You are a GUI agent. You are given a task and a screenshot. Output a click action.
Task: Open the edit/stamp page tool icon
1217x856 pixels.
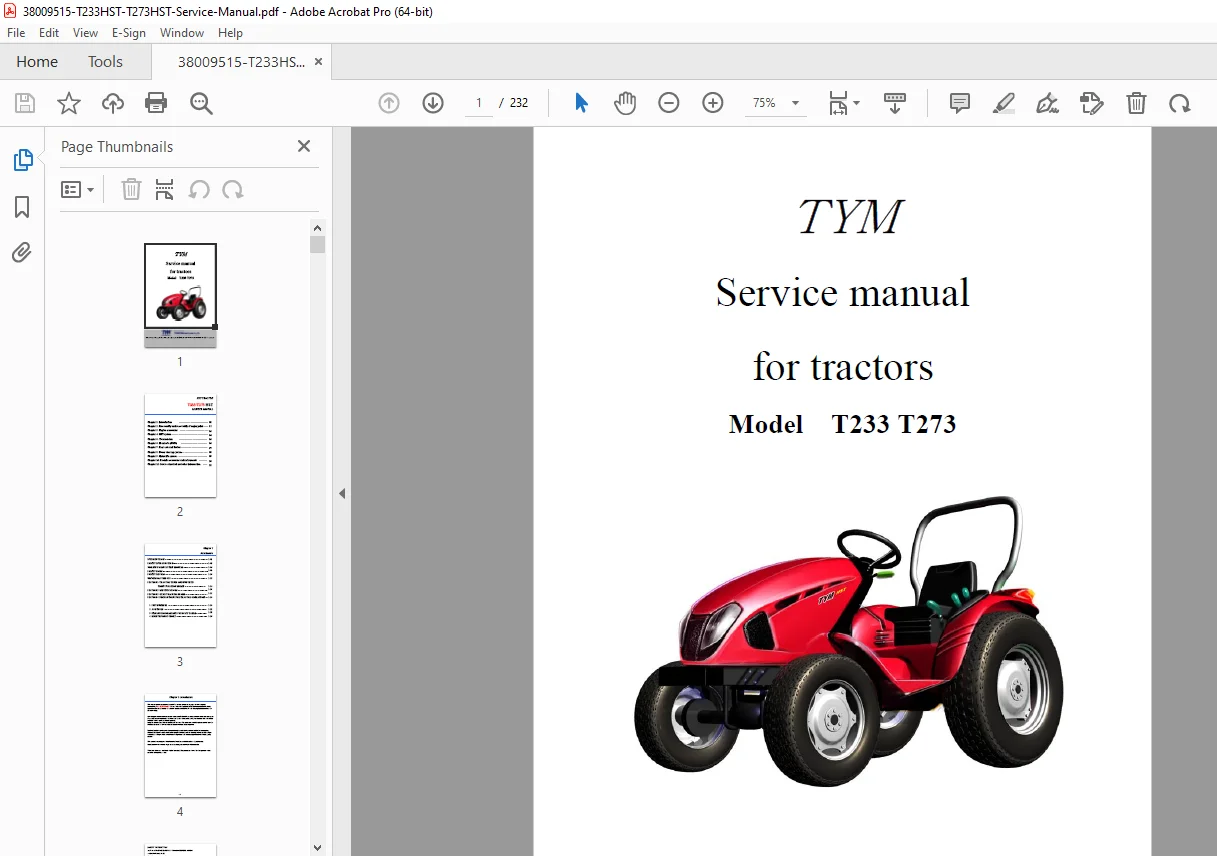[x=1091, y=103]
